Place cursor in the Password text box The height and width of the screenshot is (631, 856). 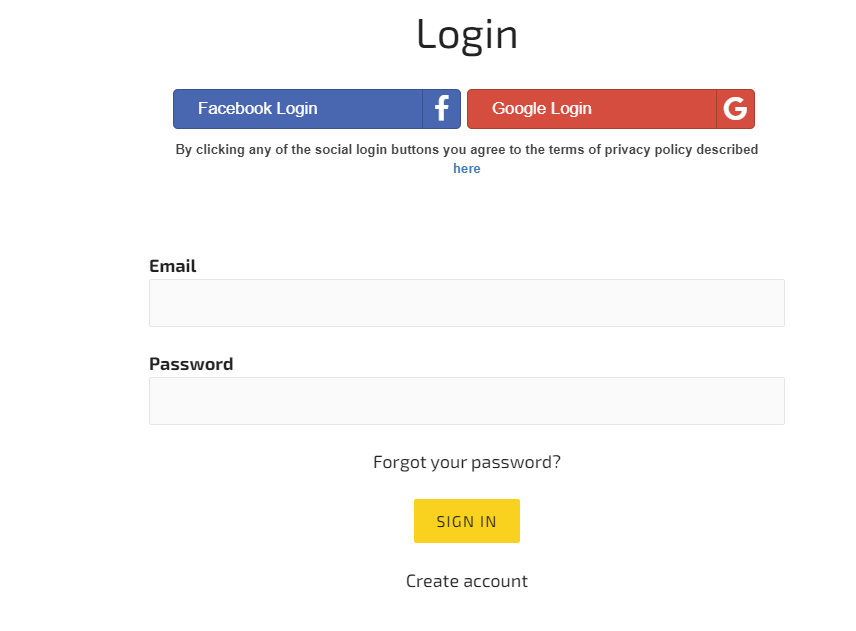click(466, 401)
